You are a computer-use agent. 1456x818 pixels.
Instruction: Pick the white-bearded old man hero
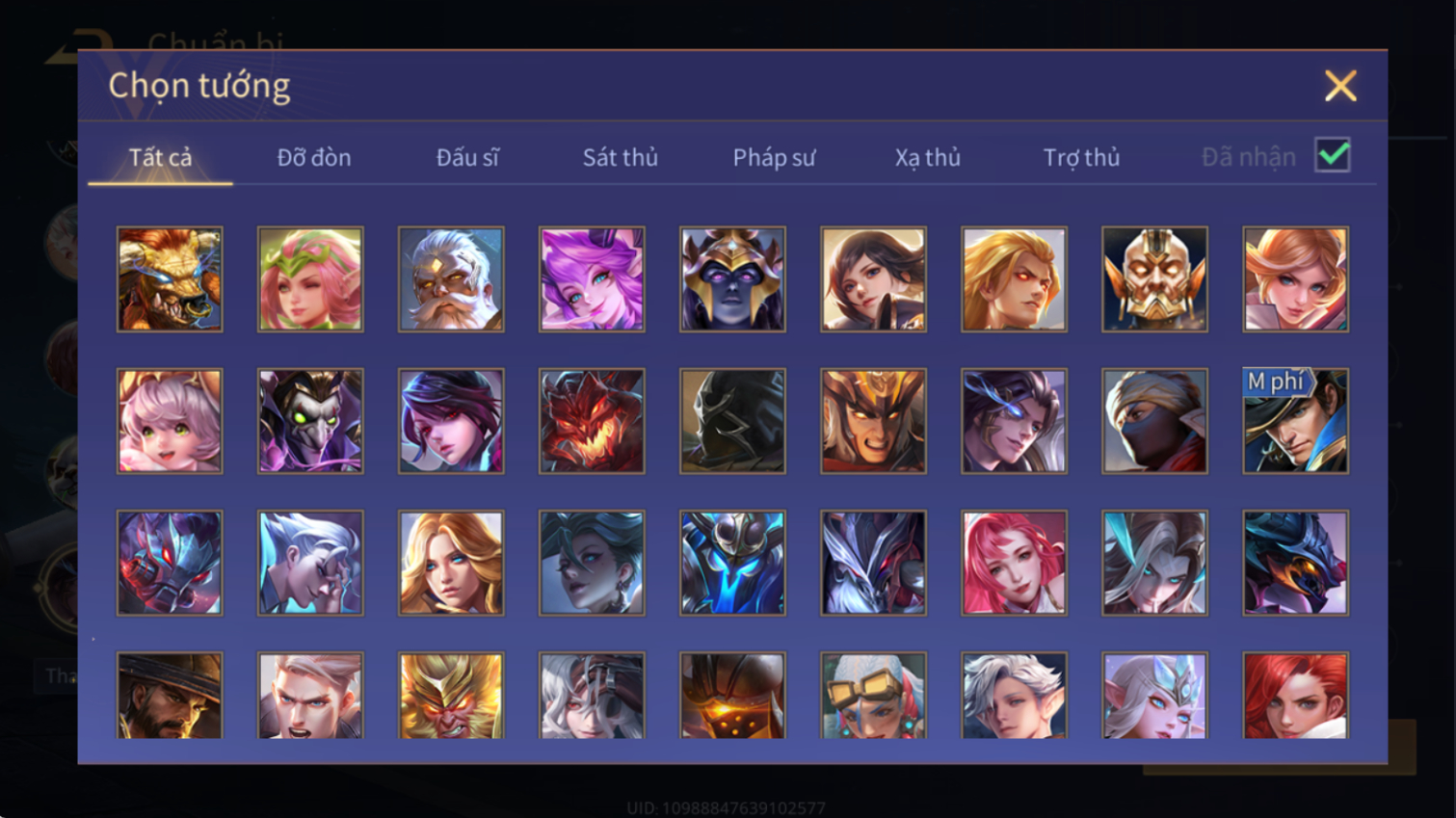pyautogui.click(x=451, y=279)
